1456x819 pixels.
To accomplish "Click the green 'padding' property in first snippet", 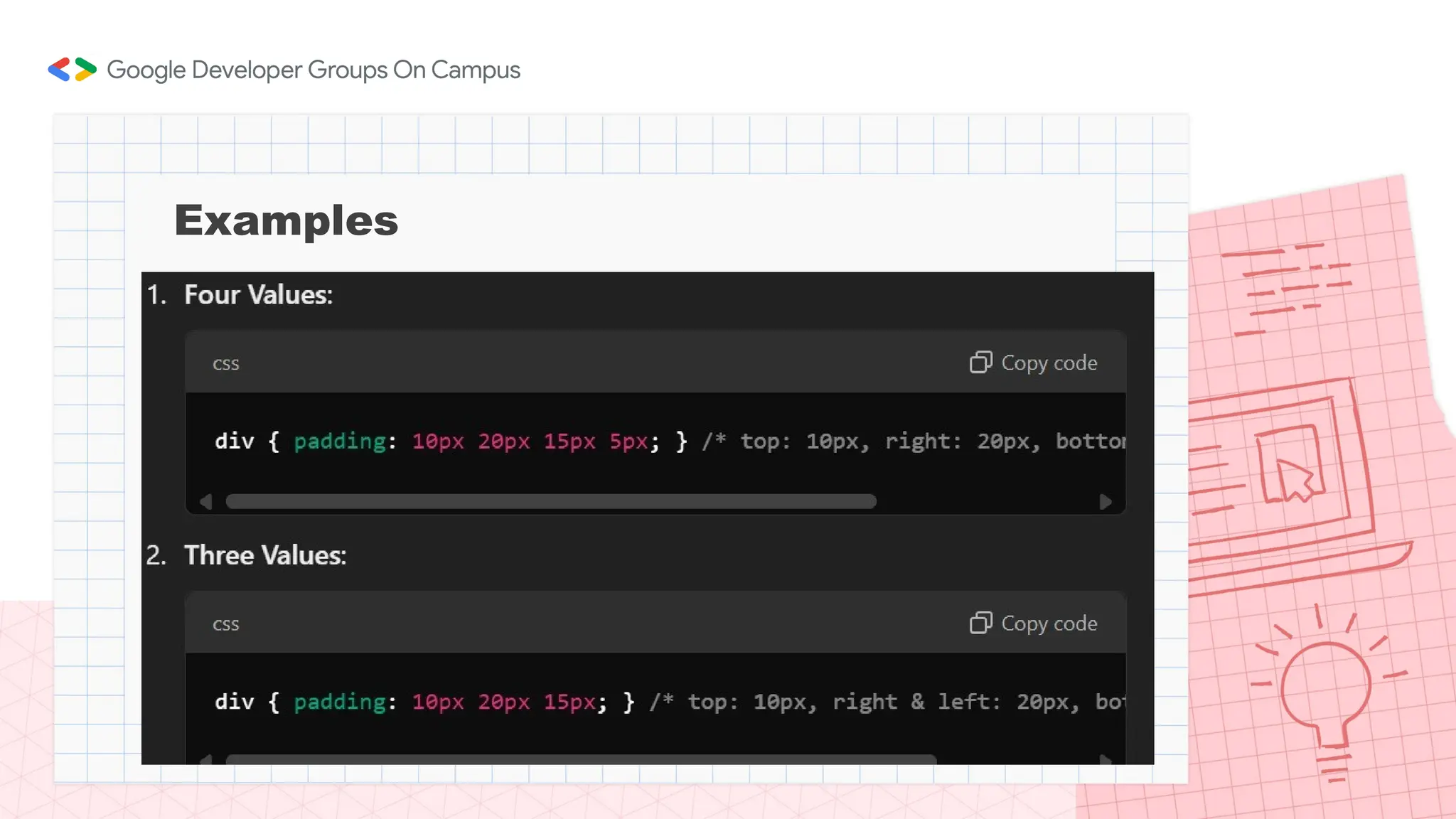I will coord(340,441).
